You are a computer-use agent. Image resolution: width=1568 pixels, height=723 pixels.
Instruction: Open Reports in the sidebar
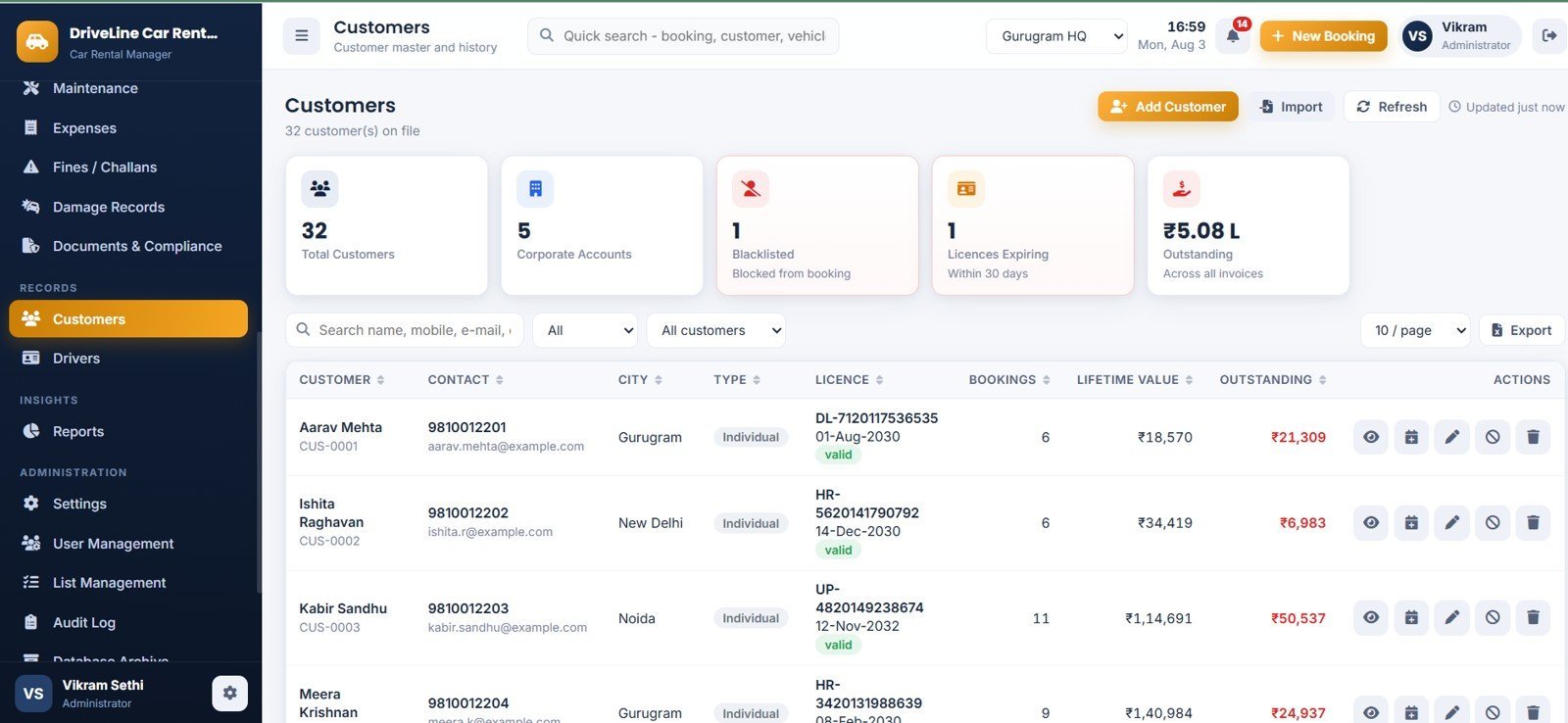128,431
